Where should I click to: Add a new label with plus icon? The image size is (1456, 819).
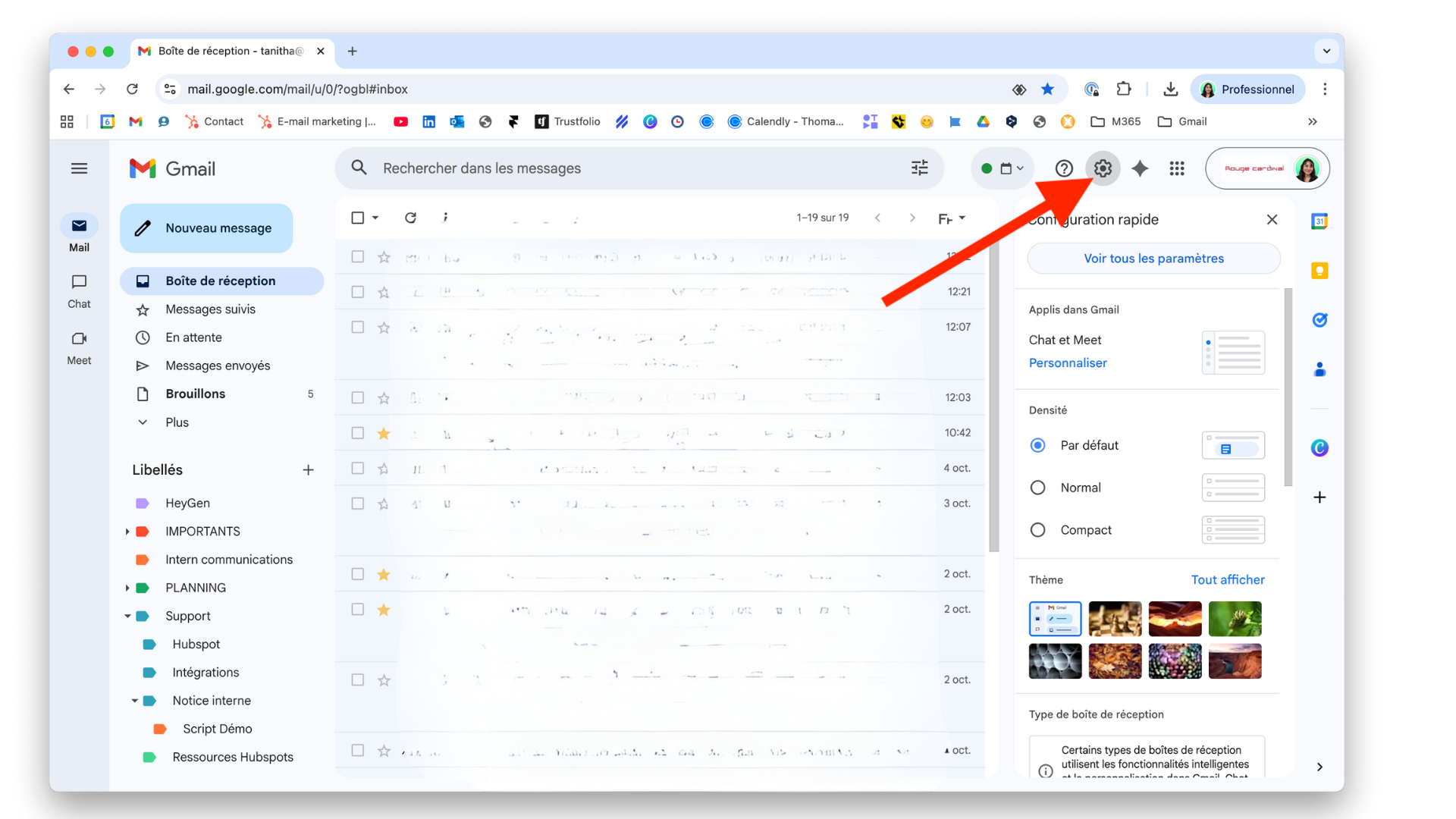point(308,470)
